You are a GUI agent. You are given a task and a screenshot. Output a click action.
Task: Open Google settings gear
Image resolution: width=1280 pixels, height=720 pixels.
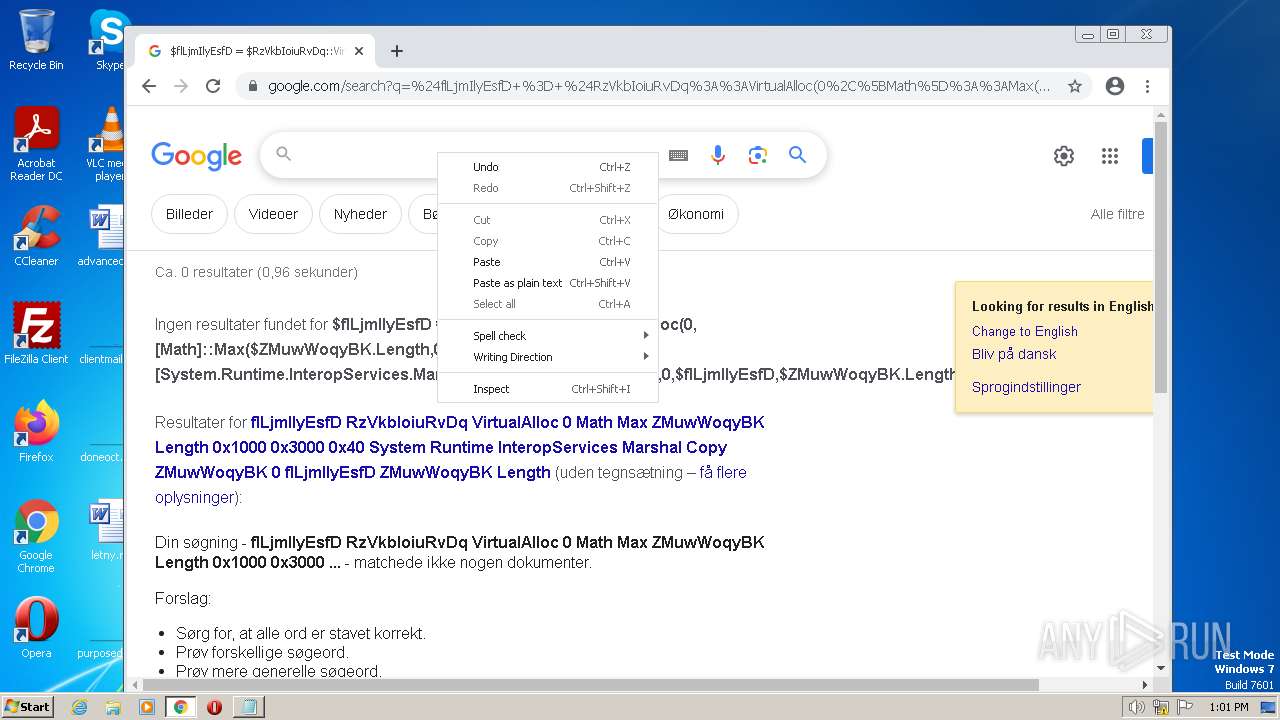click(x=1064, y=156)
